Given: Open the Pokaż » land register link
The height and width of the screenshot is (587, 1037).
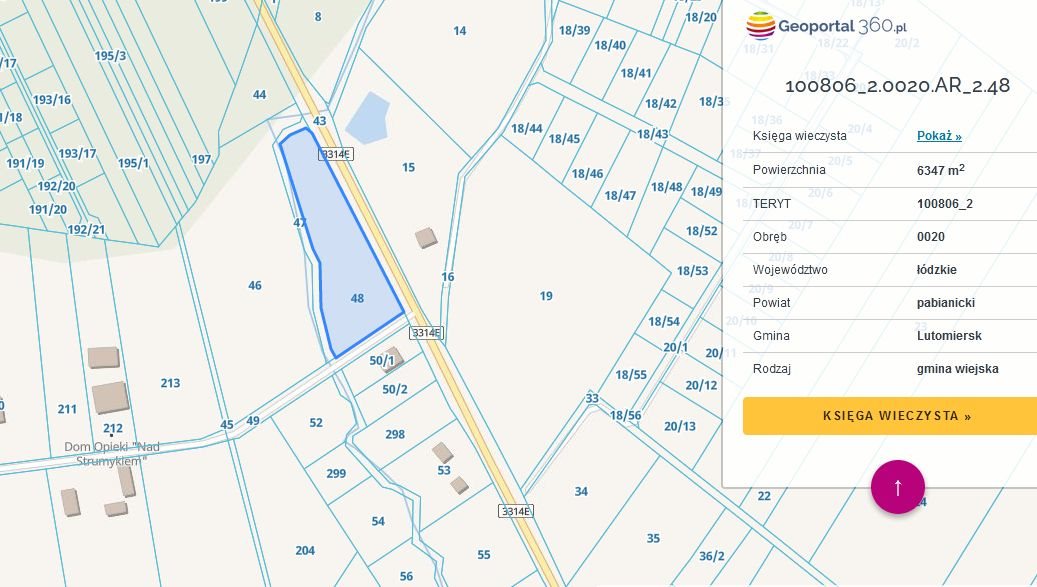Looking at the screenshot, I should point(937,135).
